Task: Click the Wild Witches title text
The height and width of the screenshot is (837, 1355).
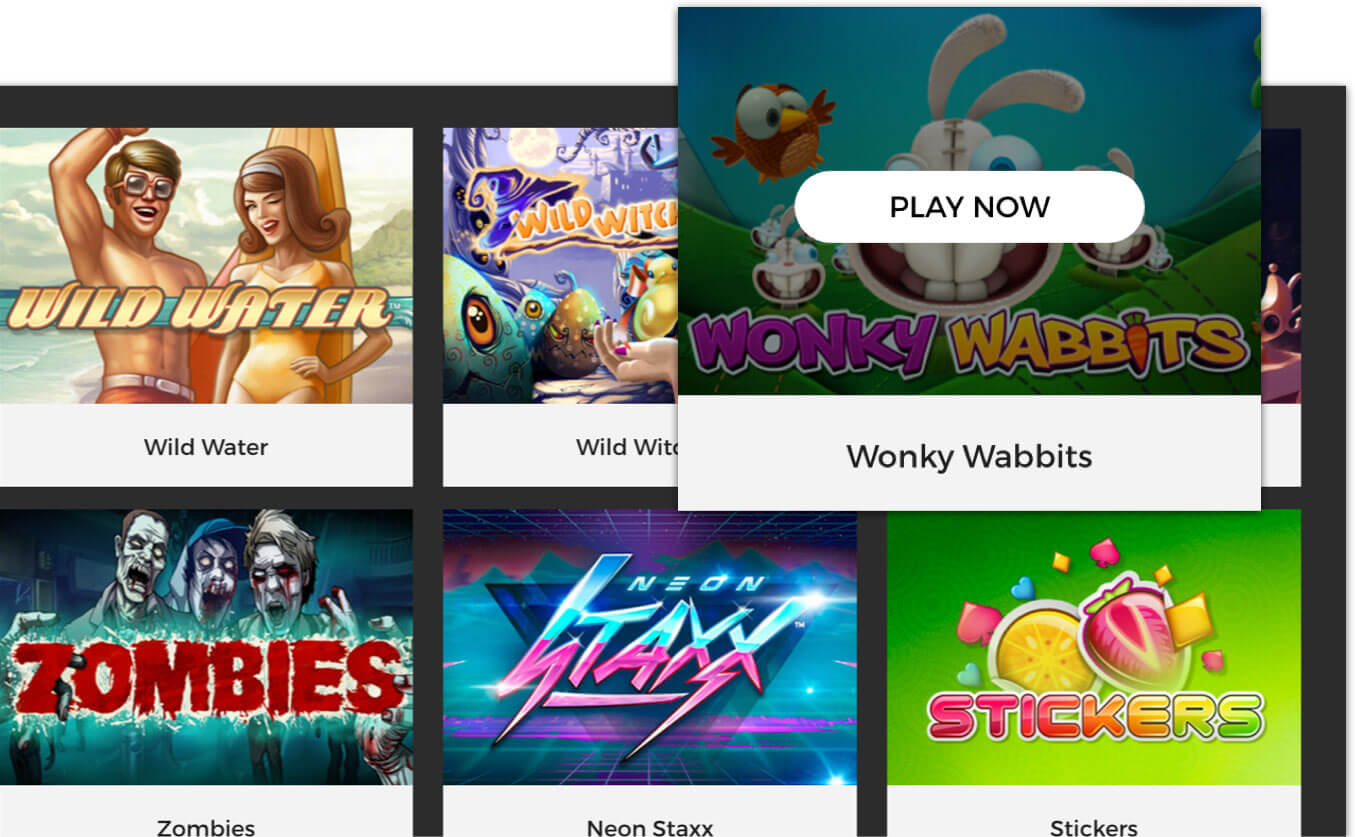Action: pos(627,447)
